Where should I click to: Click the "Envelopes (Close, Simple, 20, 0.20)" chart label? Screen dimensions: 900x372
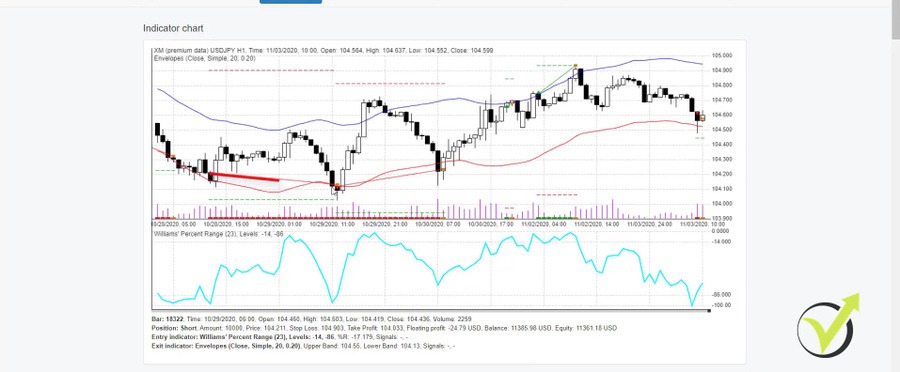204,58
